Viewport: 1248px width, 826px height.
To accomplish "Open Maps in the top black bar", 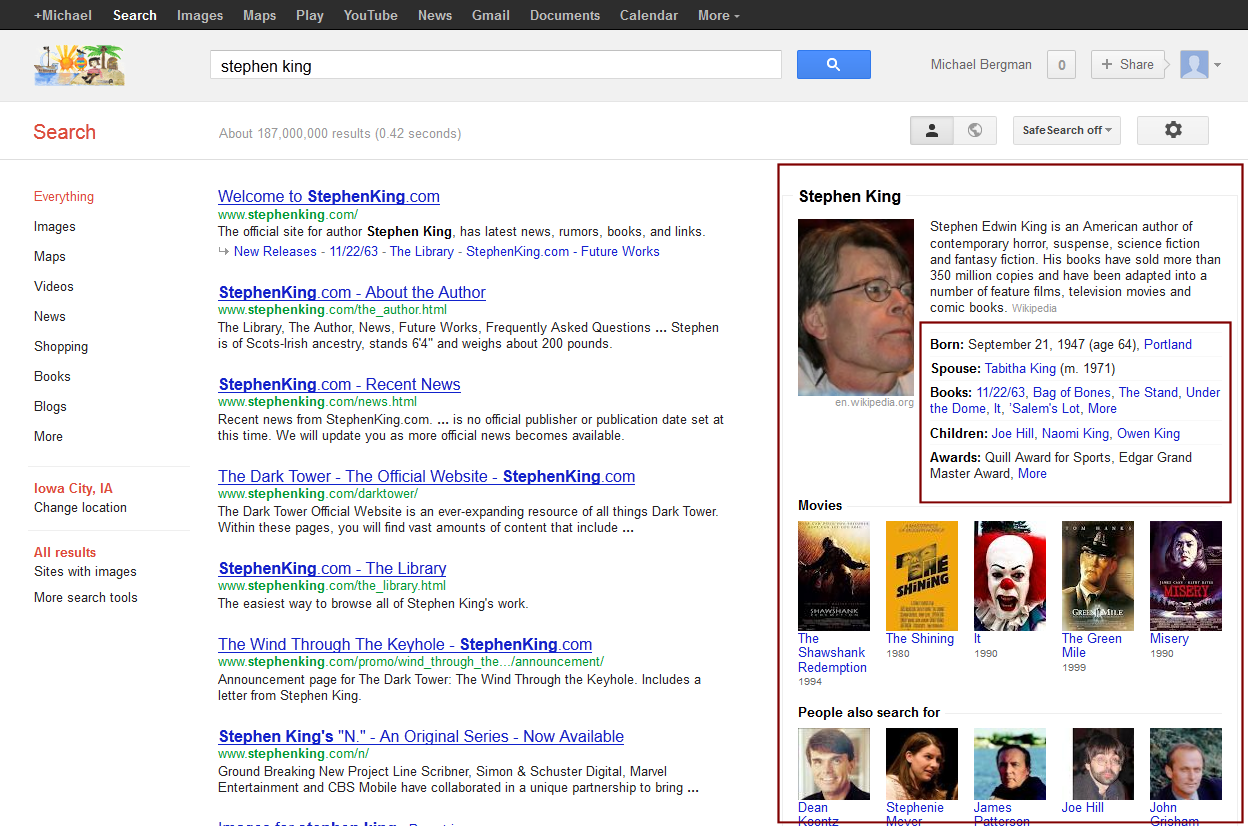I will point(260,15).
